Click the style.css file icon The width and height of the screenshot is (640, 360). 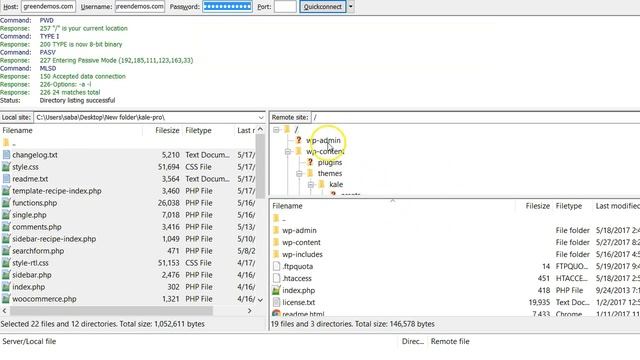coord(6,167)
